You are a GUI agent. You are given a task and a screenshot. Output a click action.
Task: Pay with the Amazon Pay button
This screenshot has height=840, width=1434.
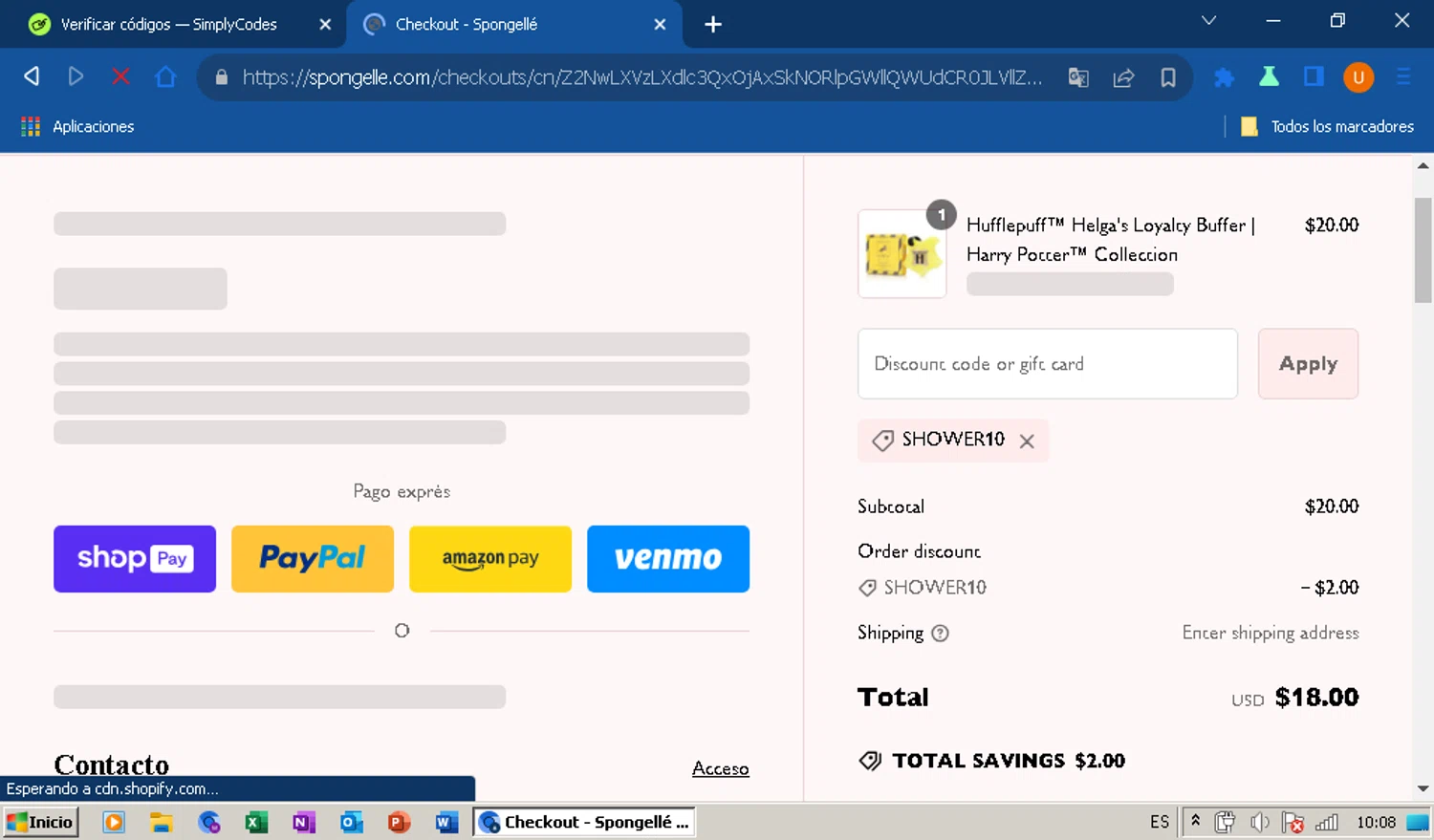pos(490,558)
